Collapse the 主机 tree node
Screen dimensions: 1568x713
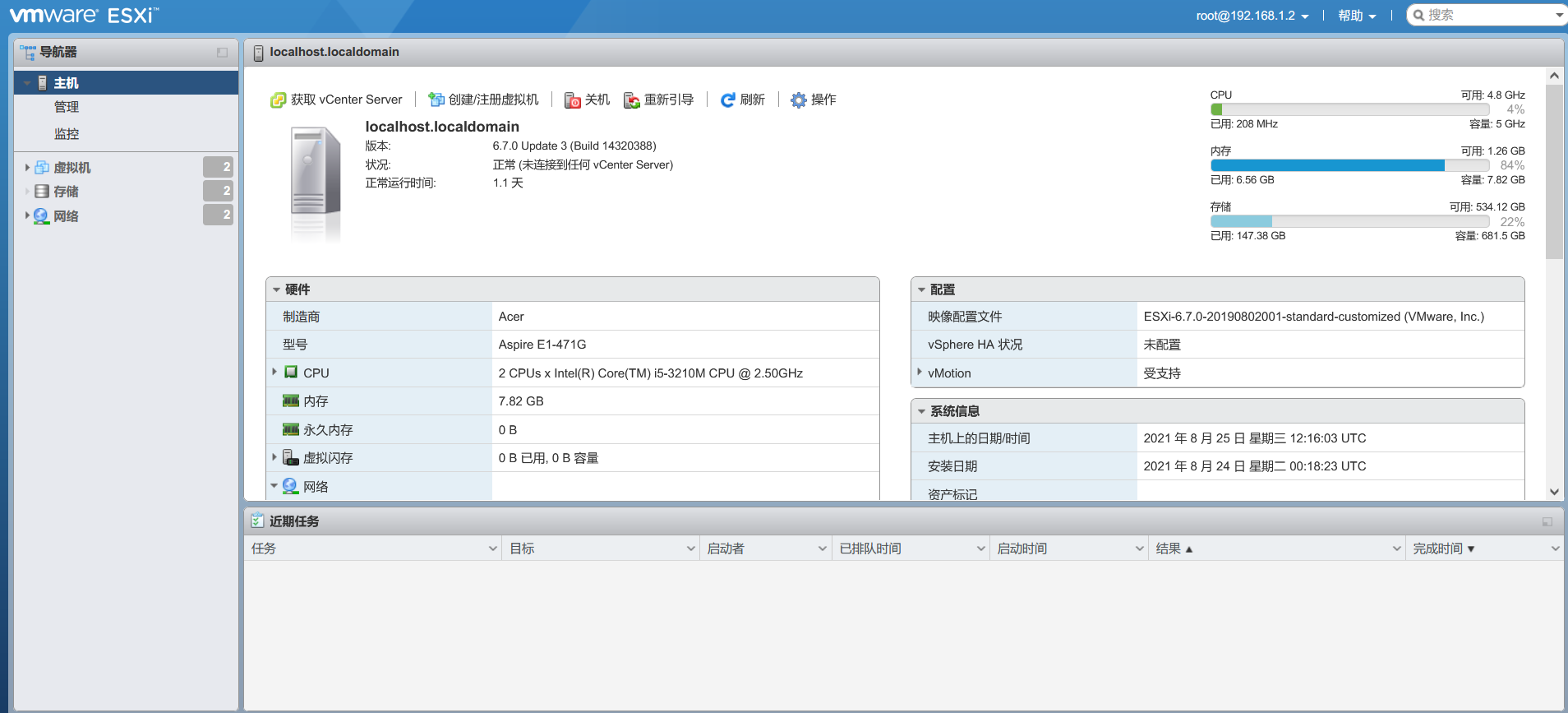(x=28, y=83)
